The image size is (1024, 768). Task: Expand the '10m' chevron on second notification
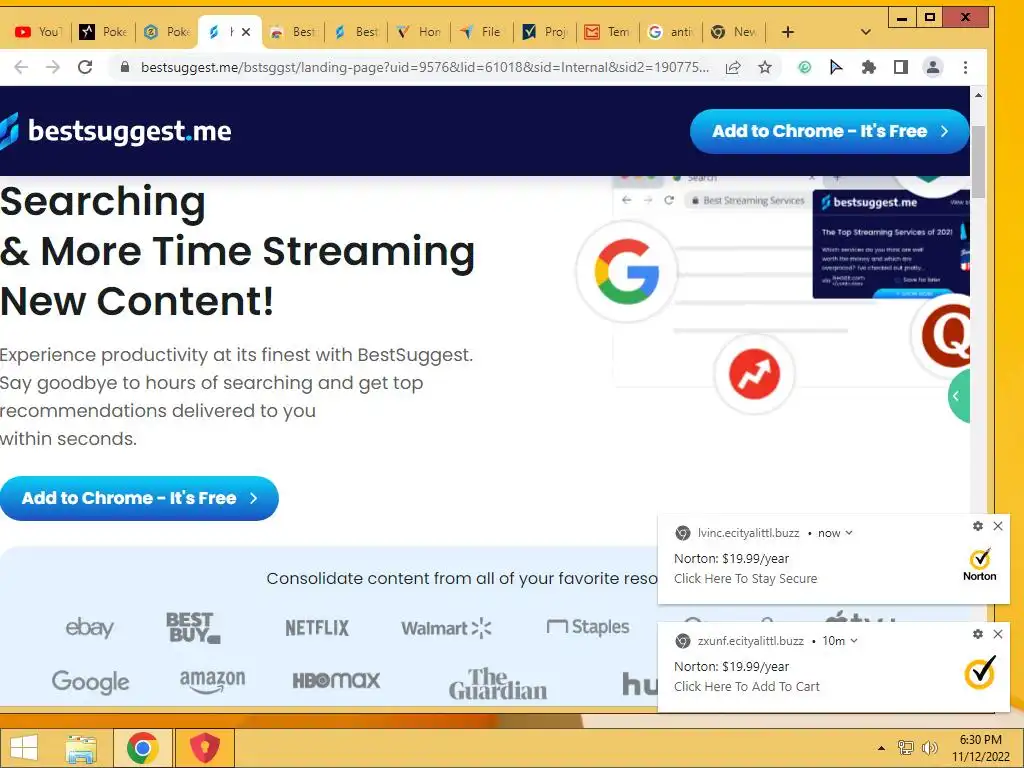(854, 641)
